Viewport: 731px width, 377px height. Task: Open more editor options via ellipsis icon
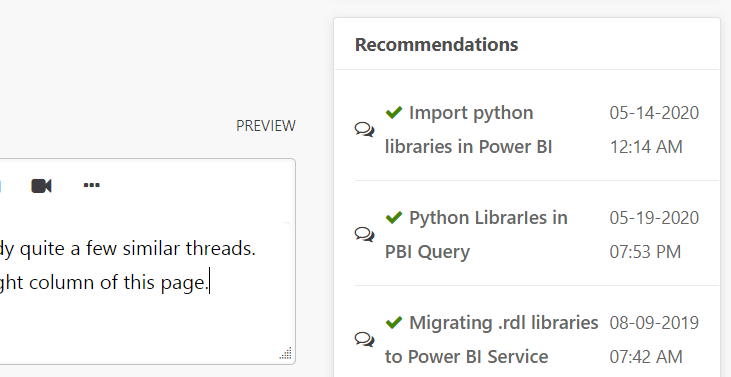pos(91,185)
